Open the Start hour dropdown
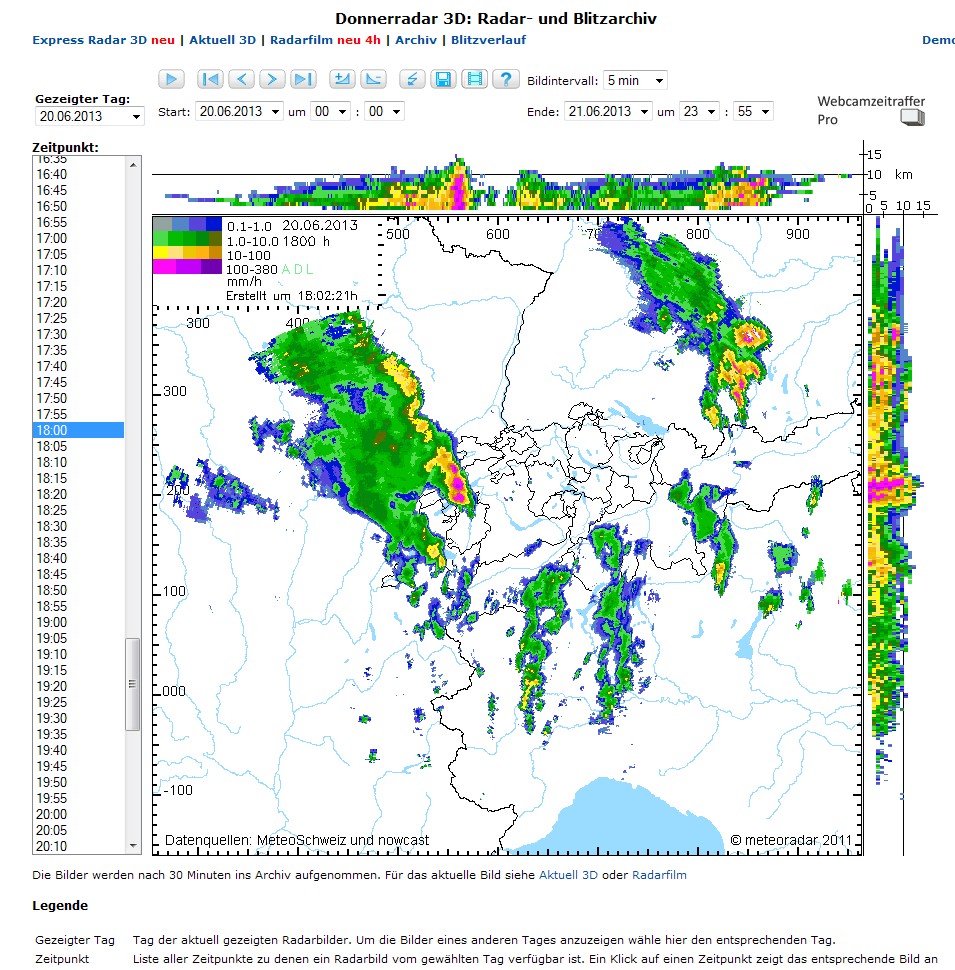The image size is (955, 970). click(331, 111)
